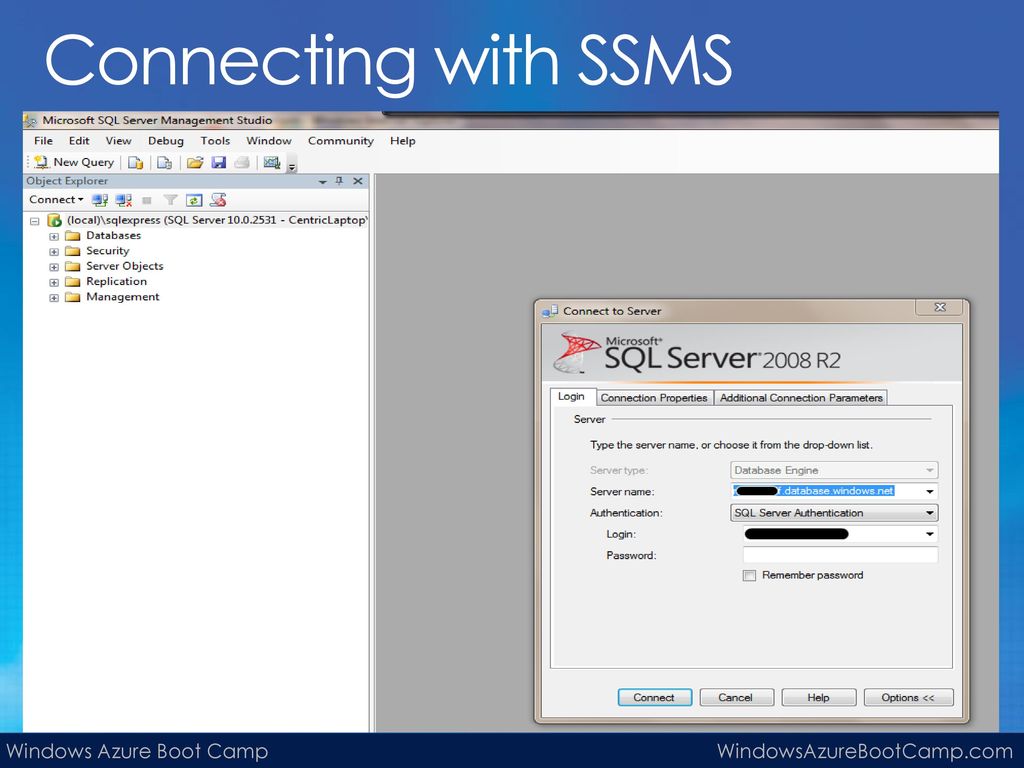
Task: Click the Filter funnel icon
Action: [170, 200]
